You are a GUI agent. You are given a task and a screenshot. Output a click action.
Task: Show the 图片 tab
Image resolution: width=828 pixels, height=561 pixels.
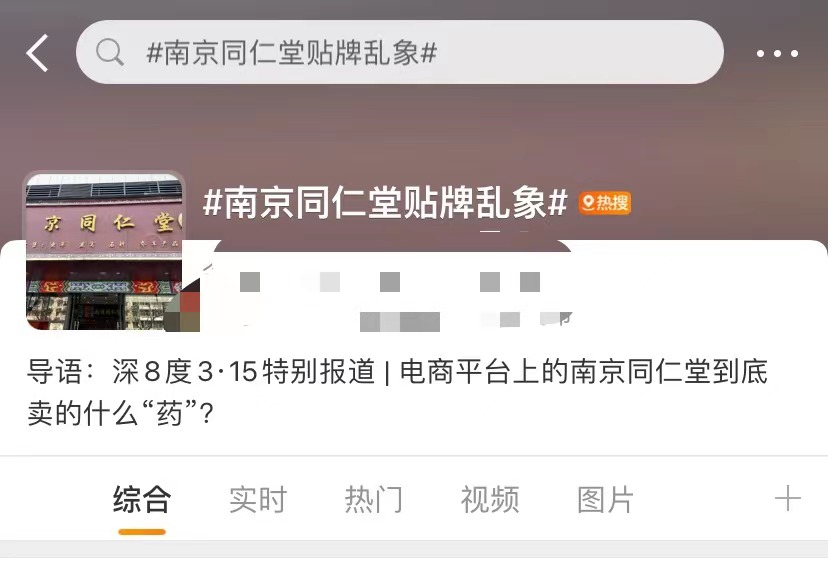pyautogui.click(x=605, y=499)
